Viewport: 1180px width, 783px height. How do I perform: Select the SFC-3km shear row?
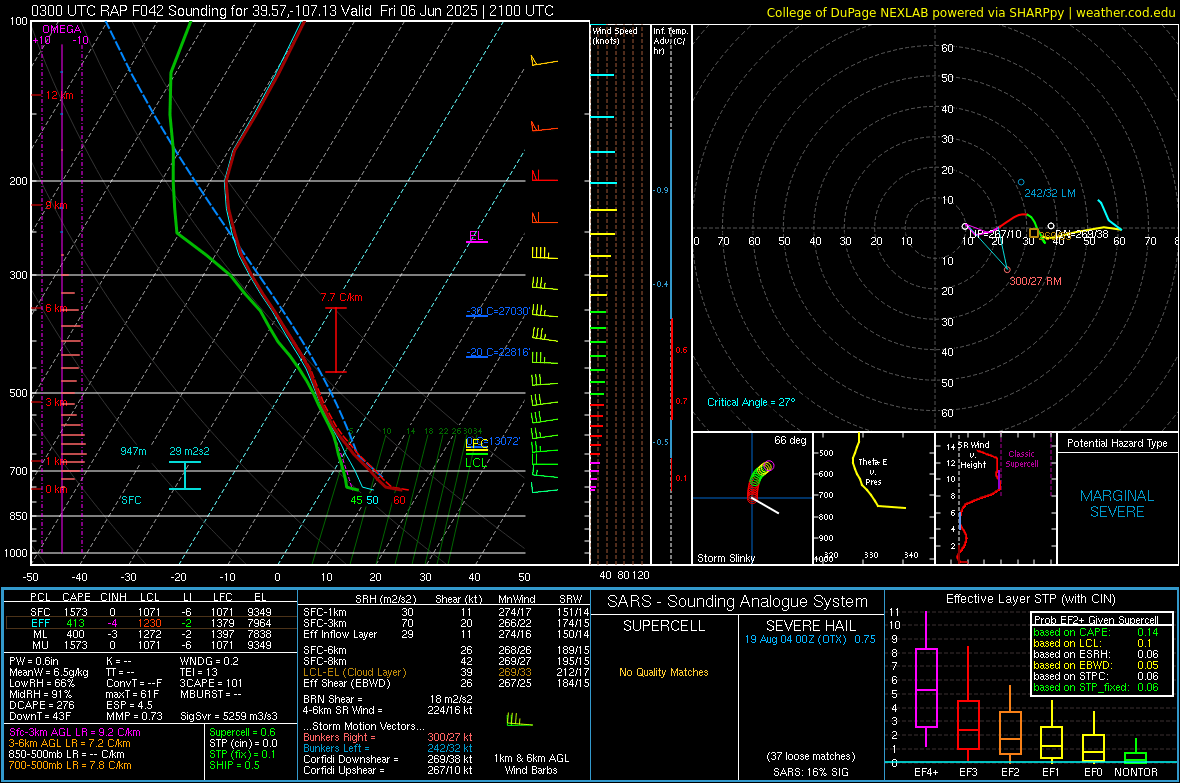446,623
